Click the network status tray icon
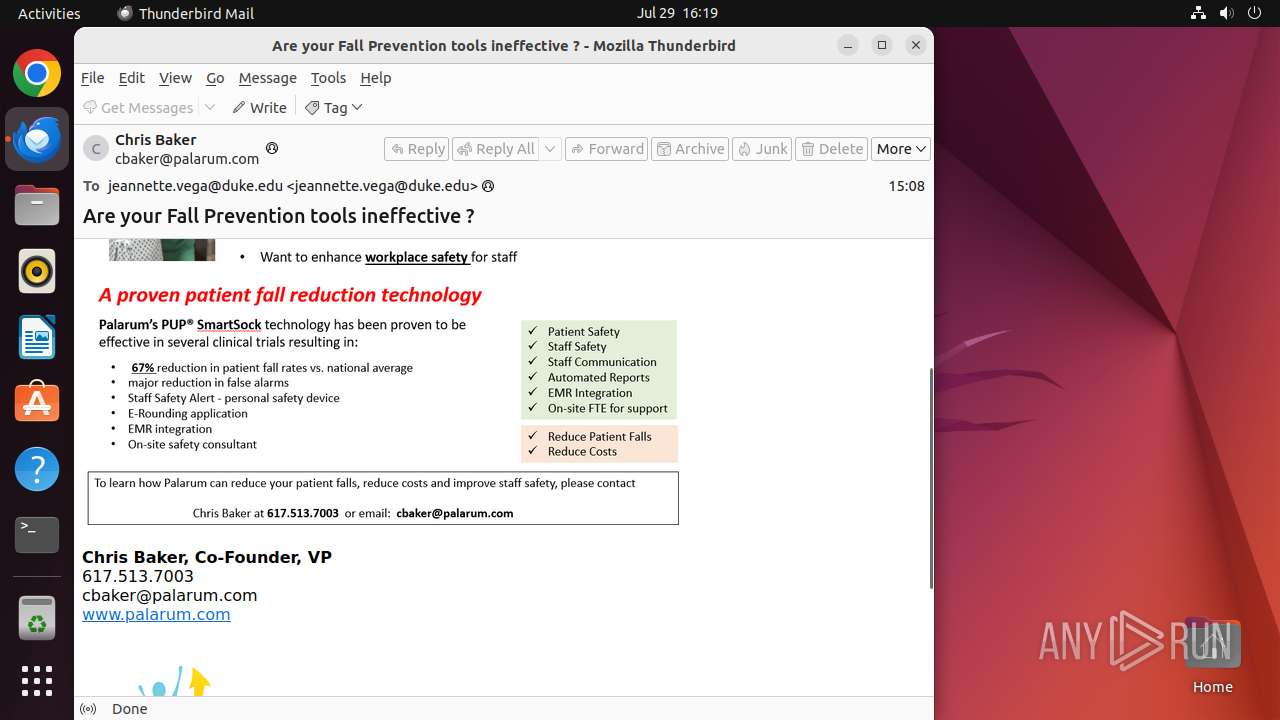Viewport: 1280px width, 720px height. 1198,13
